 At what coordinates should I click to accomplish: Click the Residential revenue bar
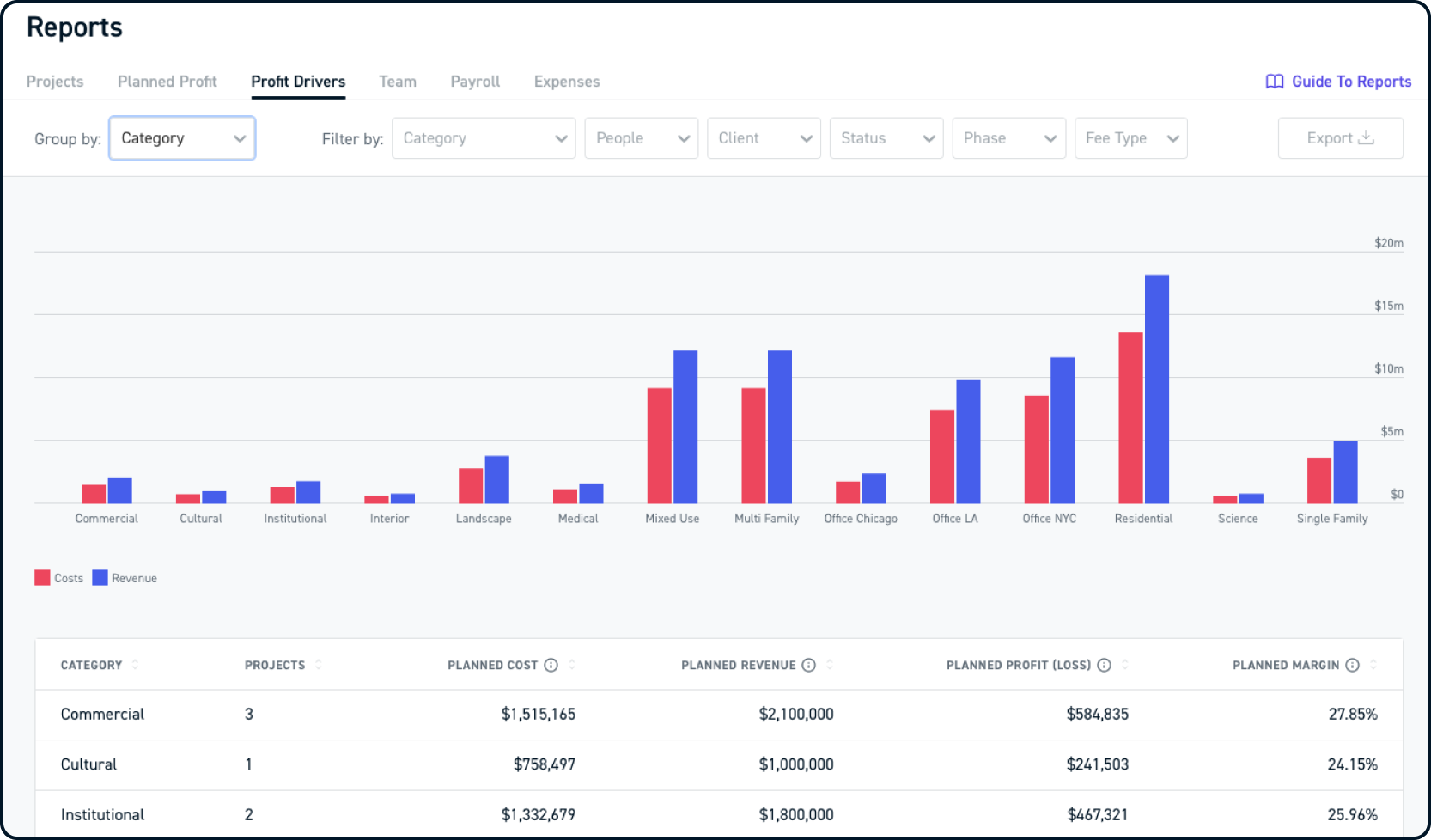coord(1157,389)
